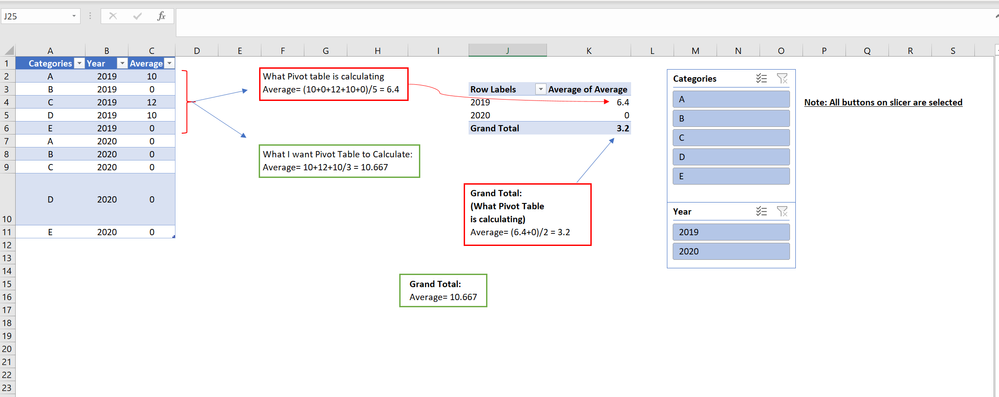This screenshot has width=999, height=397.
Task: Open the Categories column filter dropdown
Action: point(79,63)
